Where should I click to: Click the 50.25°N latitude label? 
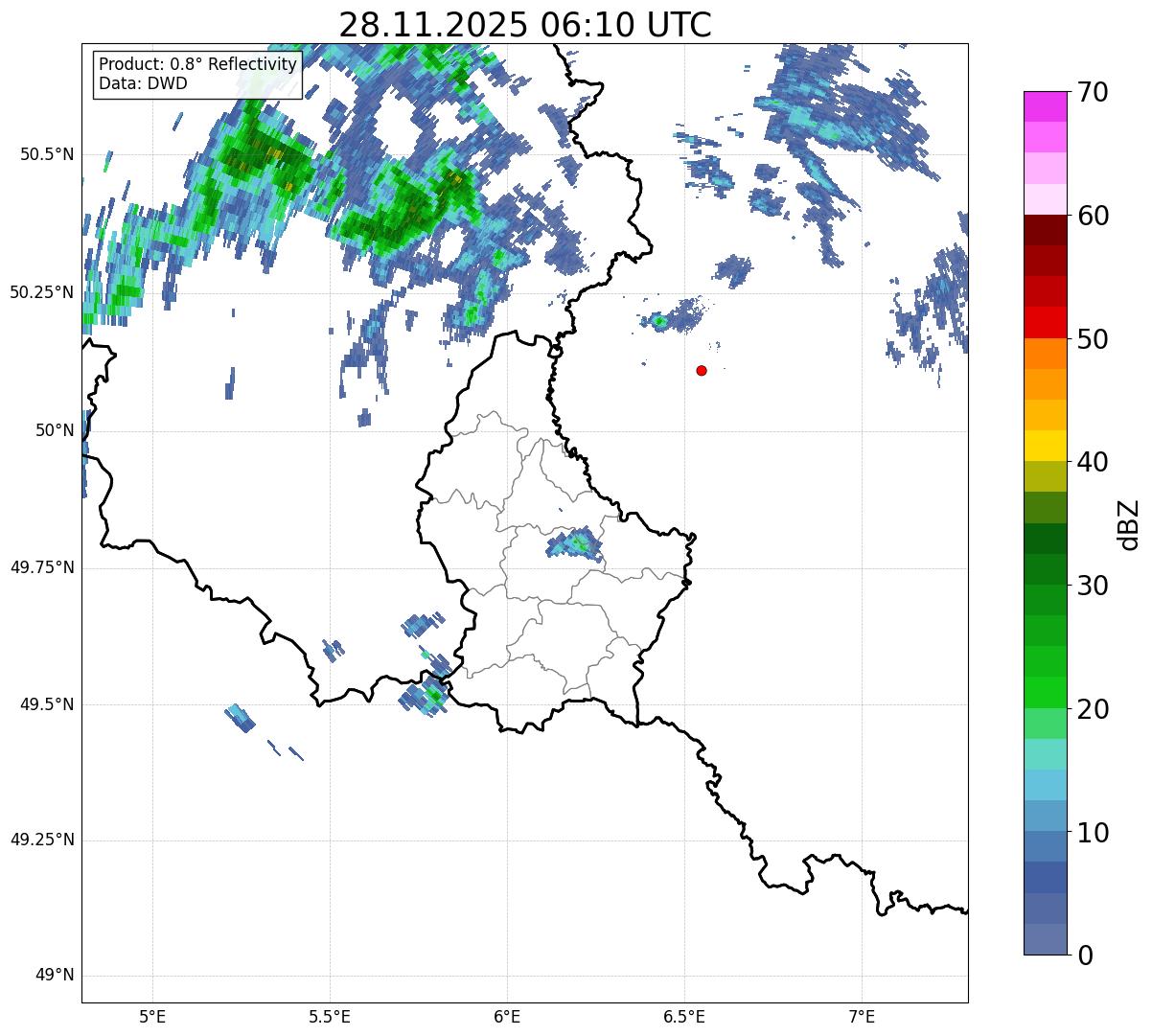(42, 292)
